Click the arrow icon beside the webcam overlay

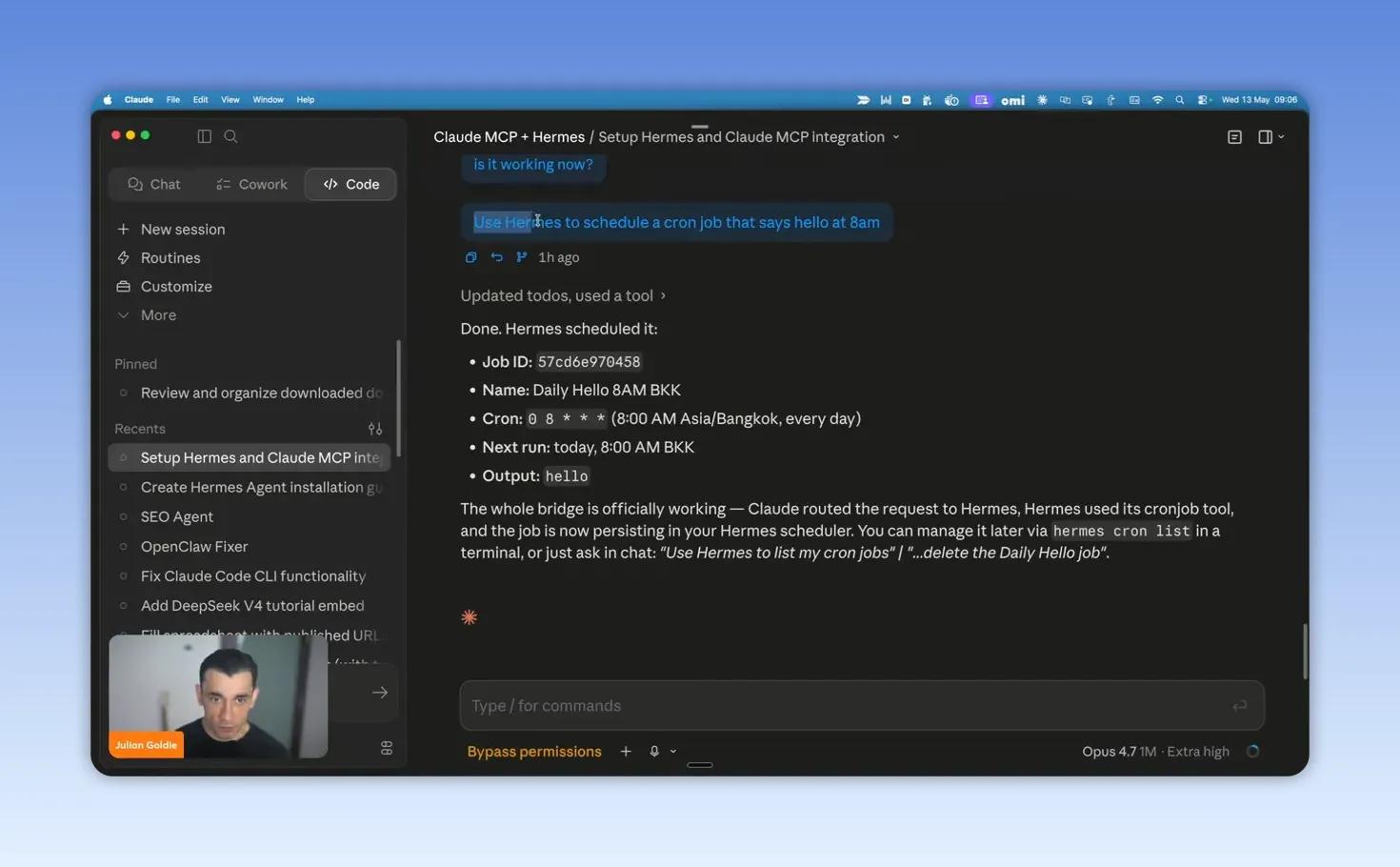tap(380, 693)
